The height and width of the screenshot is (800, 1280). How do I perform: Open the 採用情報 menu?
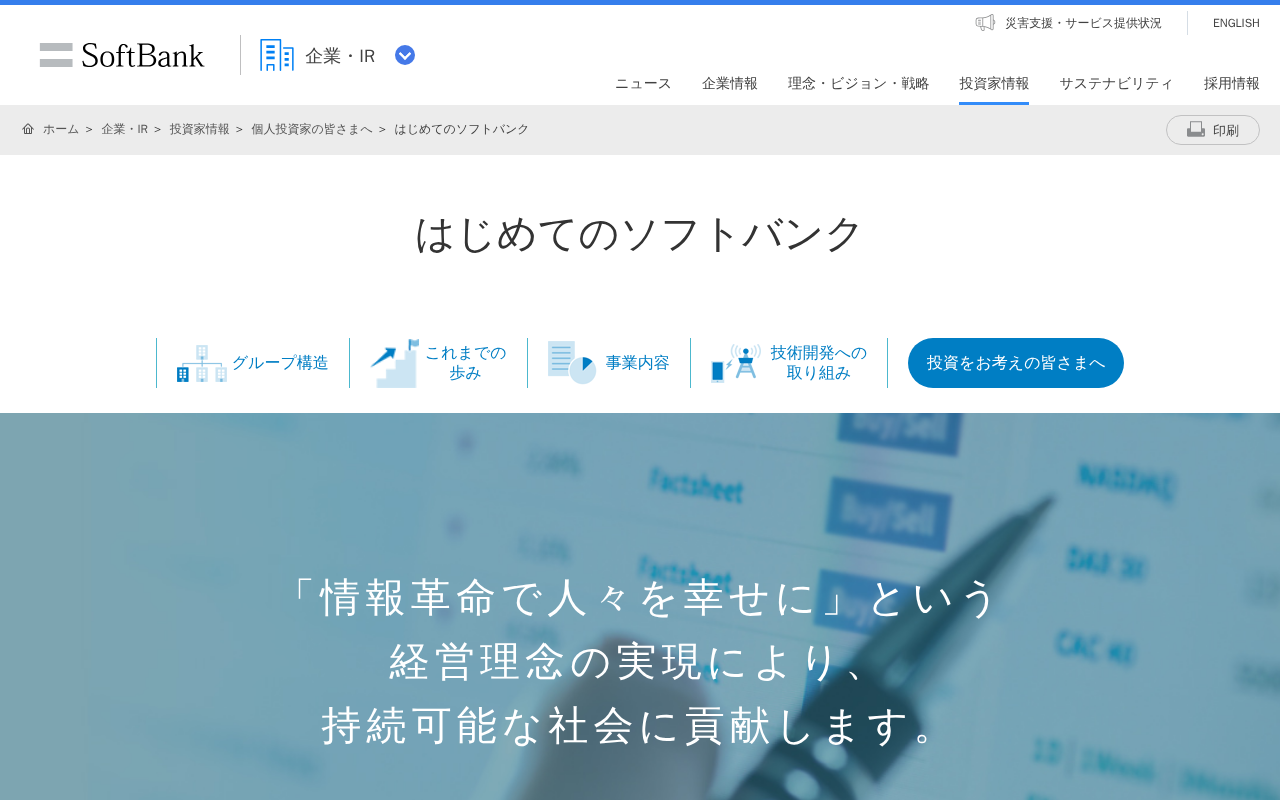click(x=1232, y=83)
